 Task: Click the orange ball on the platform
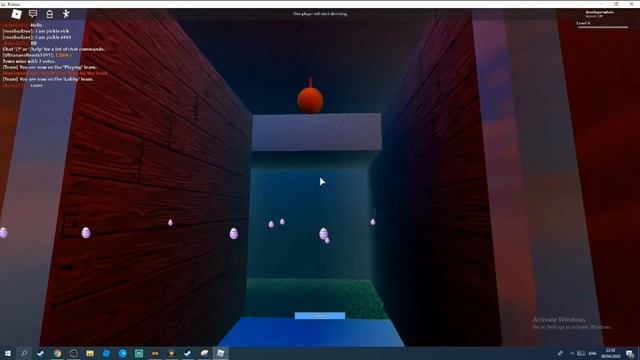click(x=310, y=100)
